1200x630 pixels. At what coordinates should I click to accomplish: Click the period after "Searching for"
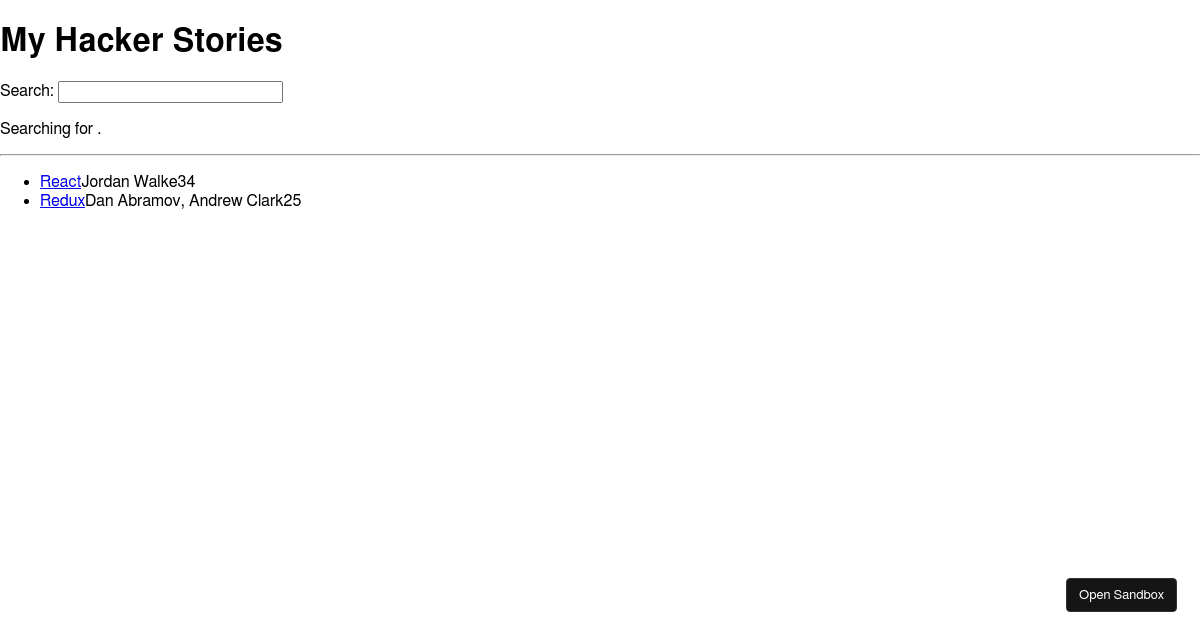[x=99, y=130]
